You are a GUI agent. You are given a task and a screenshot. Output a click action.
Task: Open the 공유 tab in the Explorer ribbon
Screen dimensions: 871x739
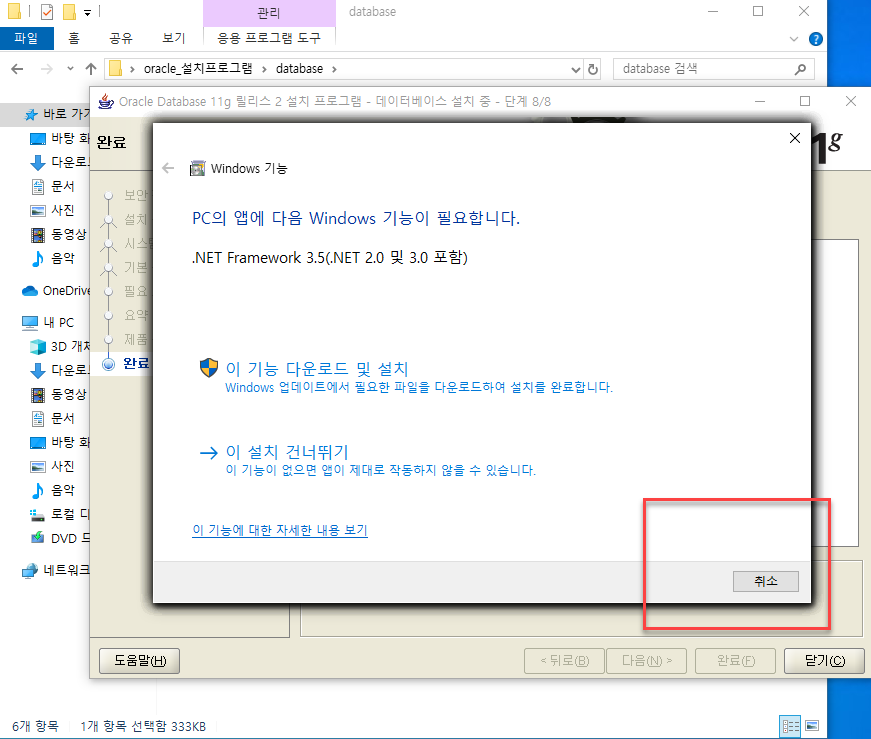coord(121,38)
